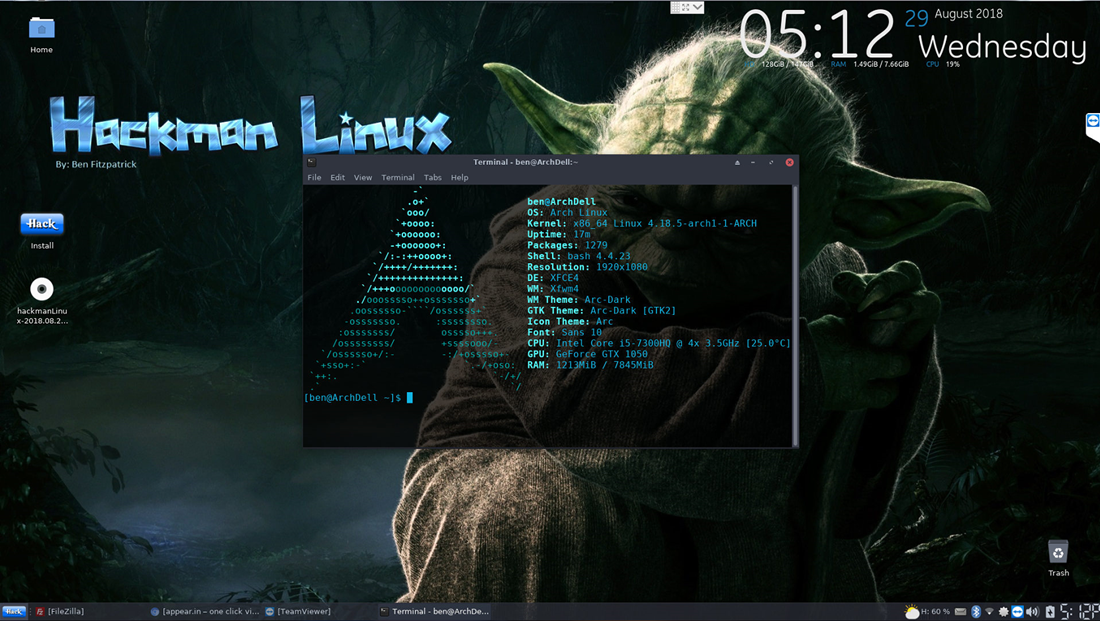
Task: Click the 'GPU: GeForce GTX 1050' terminal line
Action: coord(587,354)
